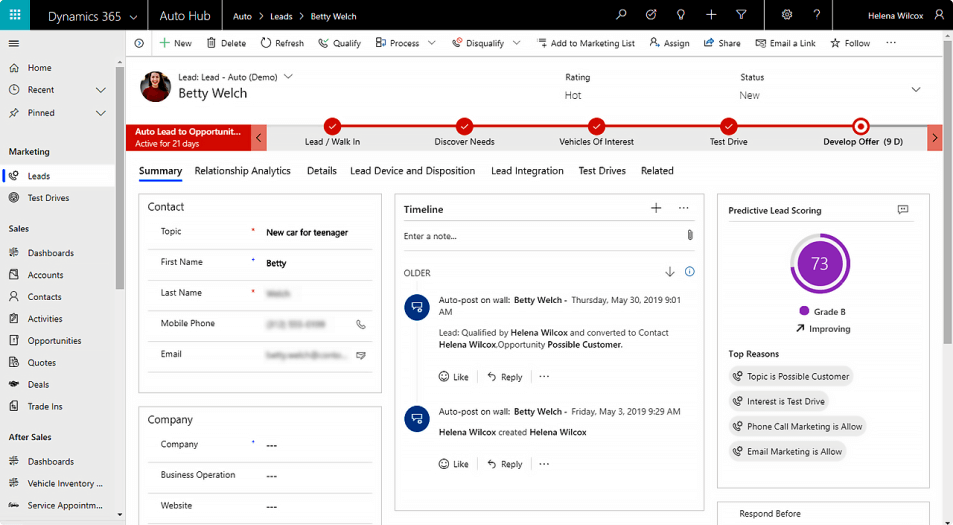Viewport: 953px width, 525px height.
Task: Like the May 3 auto-post
Action: [453, 464]
